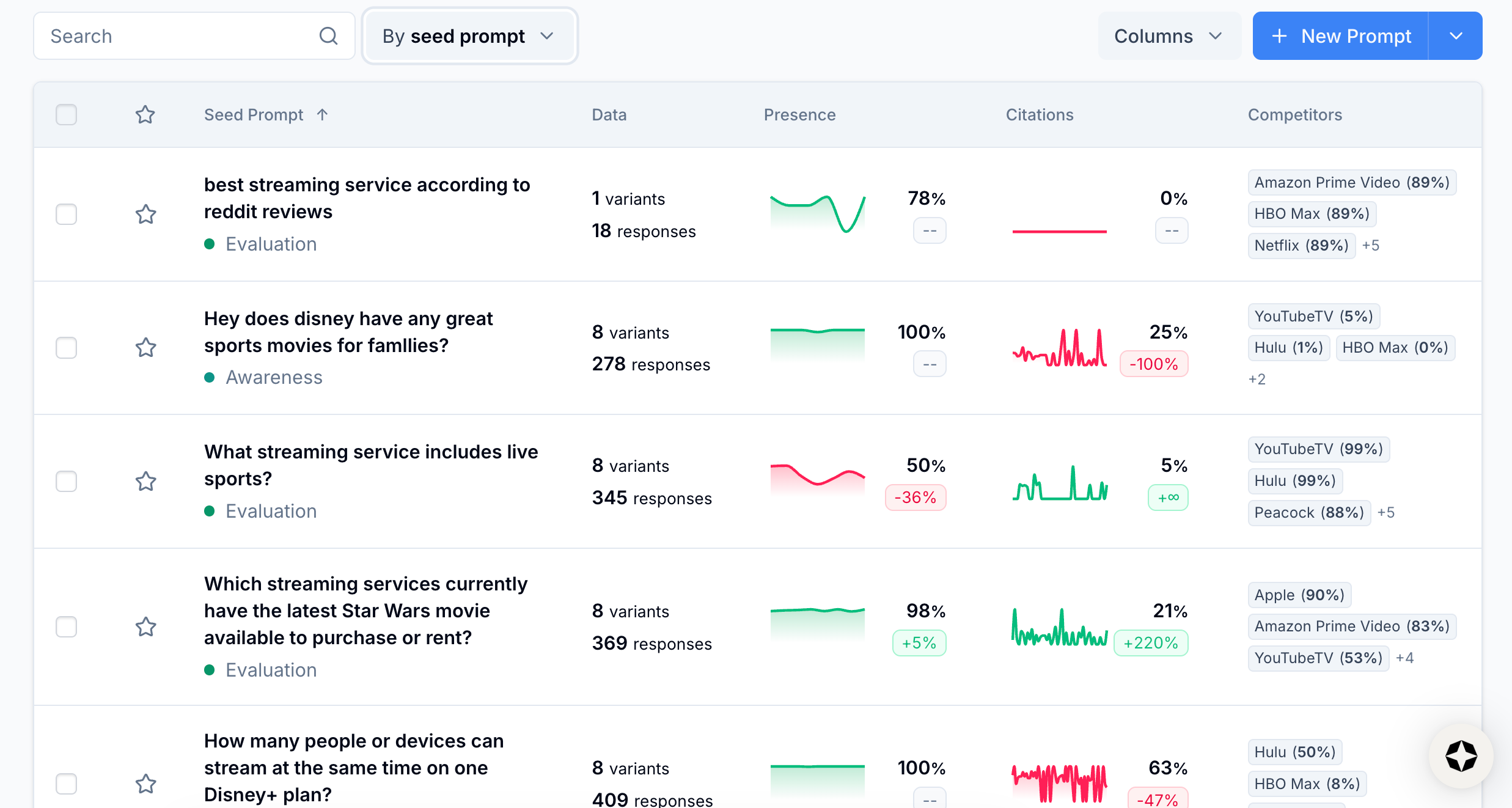Star the Disney sports movies prompt
This screenshot has width=1512, height=808.
145,348
